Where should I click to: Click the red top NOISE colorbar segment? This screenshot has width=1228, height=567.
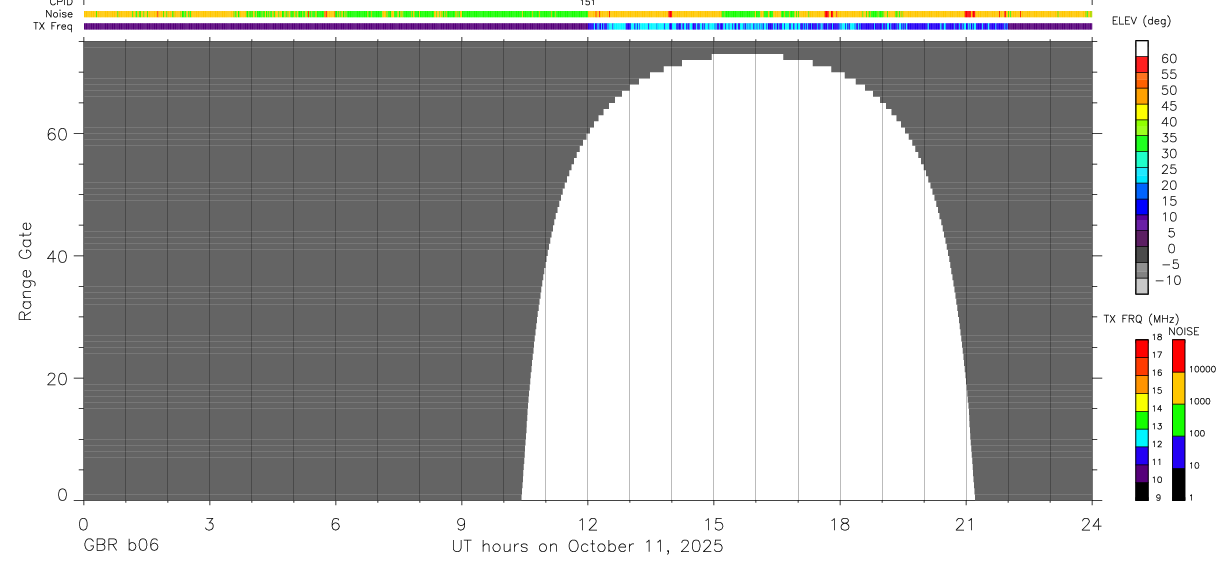pos(1178,355)
